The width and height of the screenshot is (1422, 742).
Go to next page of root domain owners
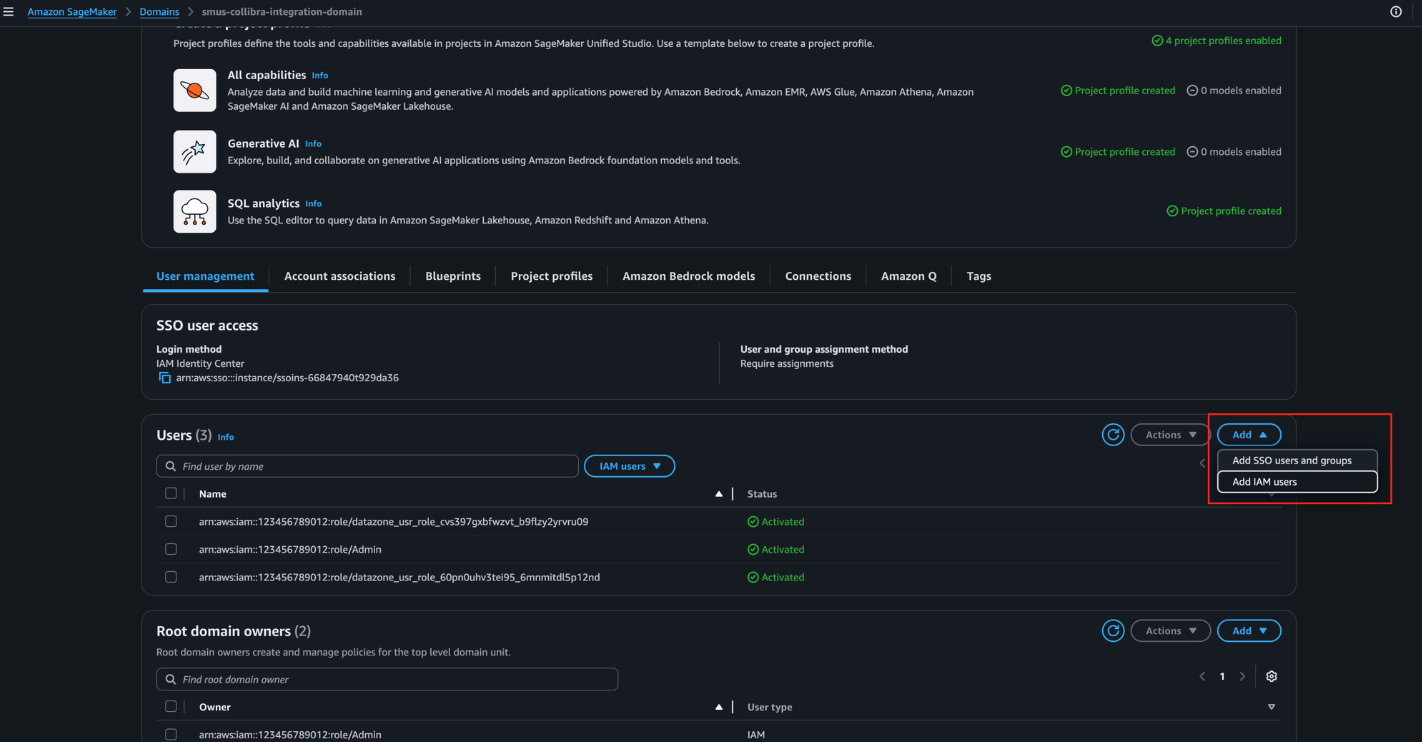pyautogui.click(x=1242, y=677)
